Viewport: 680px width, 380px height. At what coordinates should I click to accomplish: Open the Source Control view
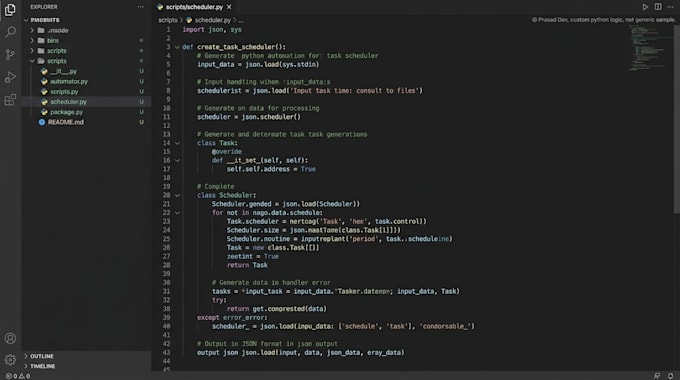10,54
